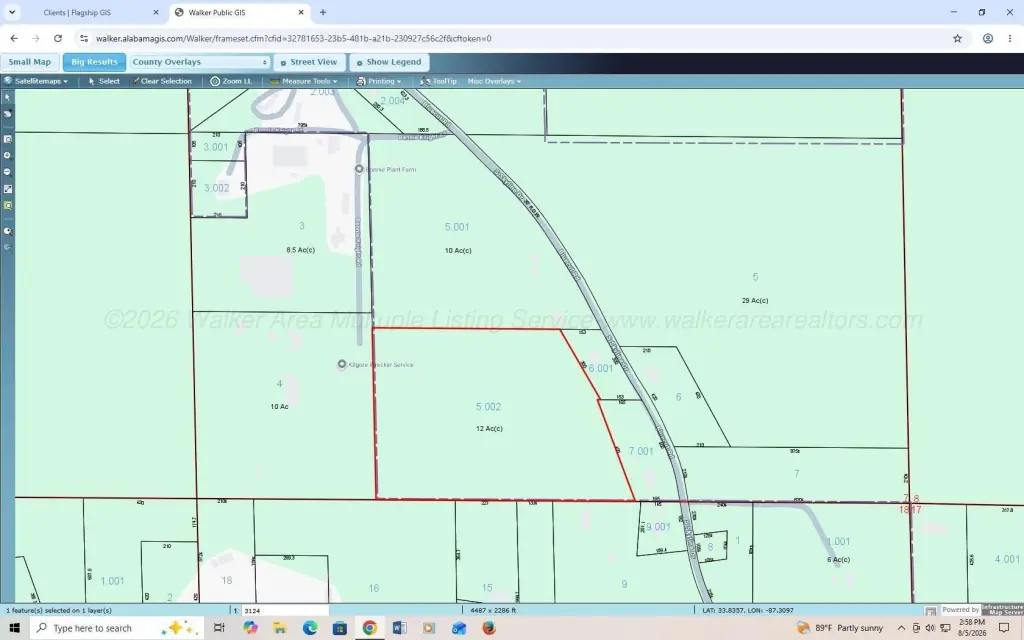Image resolution: width=1024 pixels, height=640 pixels.
Task: Click parcel label 7.001
Action: 641,451
